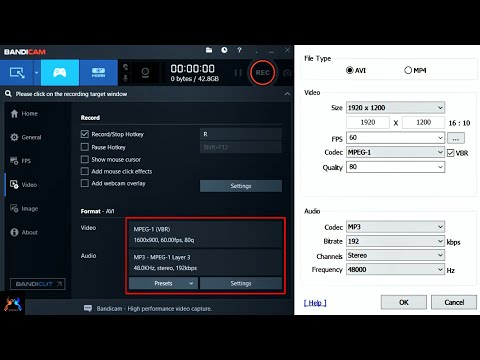480x360 pixels.
Task: Toggle the webcam overlay icon in toolbar
Action: click(x=145, y=72)
